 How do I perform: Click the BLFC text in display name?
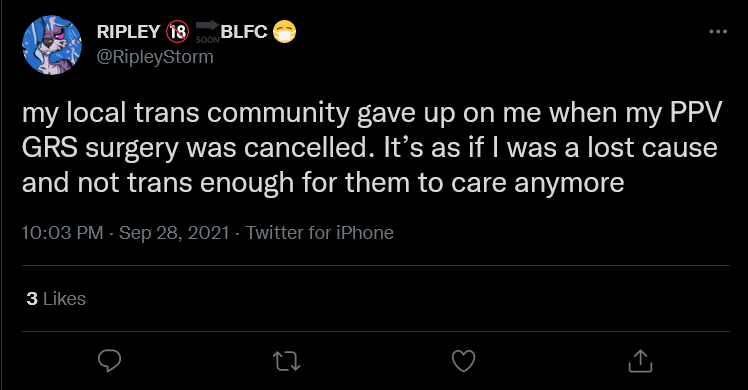(x=244, y=32)
